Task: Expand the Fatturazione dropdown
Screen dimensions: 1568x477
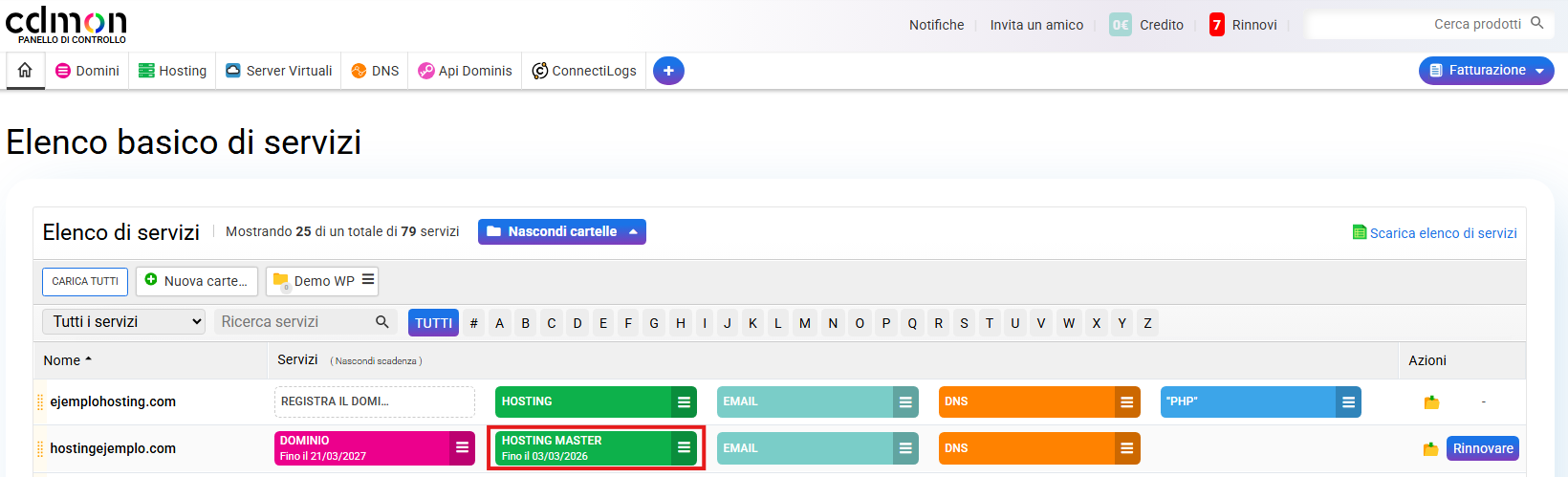Action: [x=1486, y=71]
